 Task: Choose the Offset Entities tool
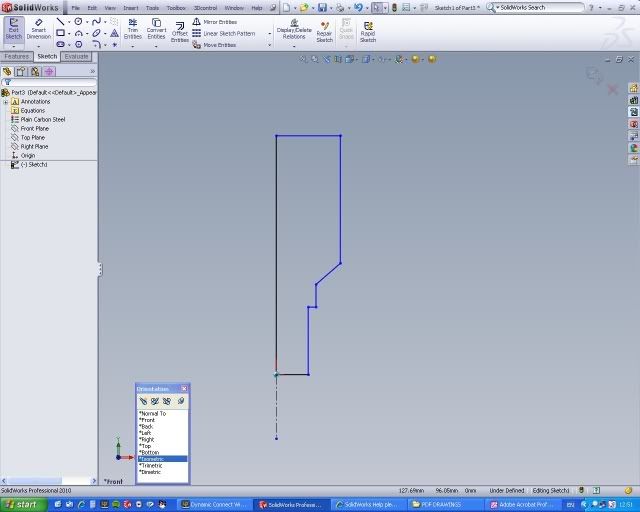[x=180, y=32]
